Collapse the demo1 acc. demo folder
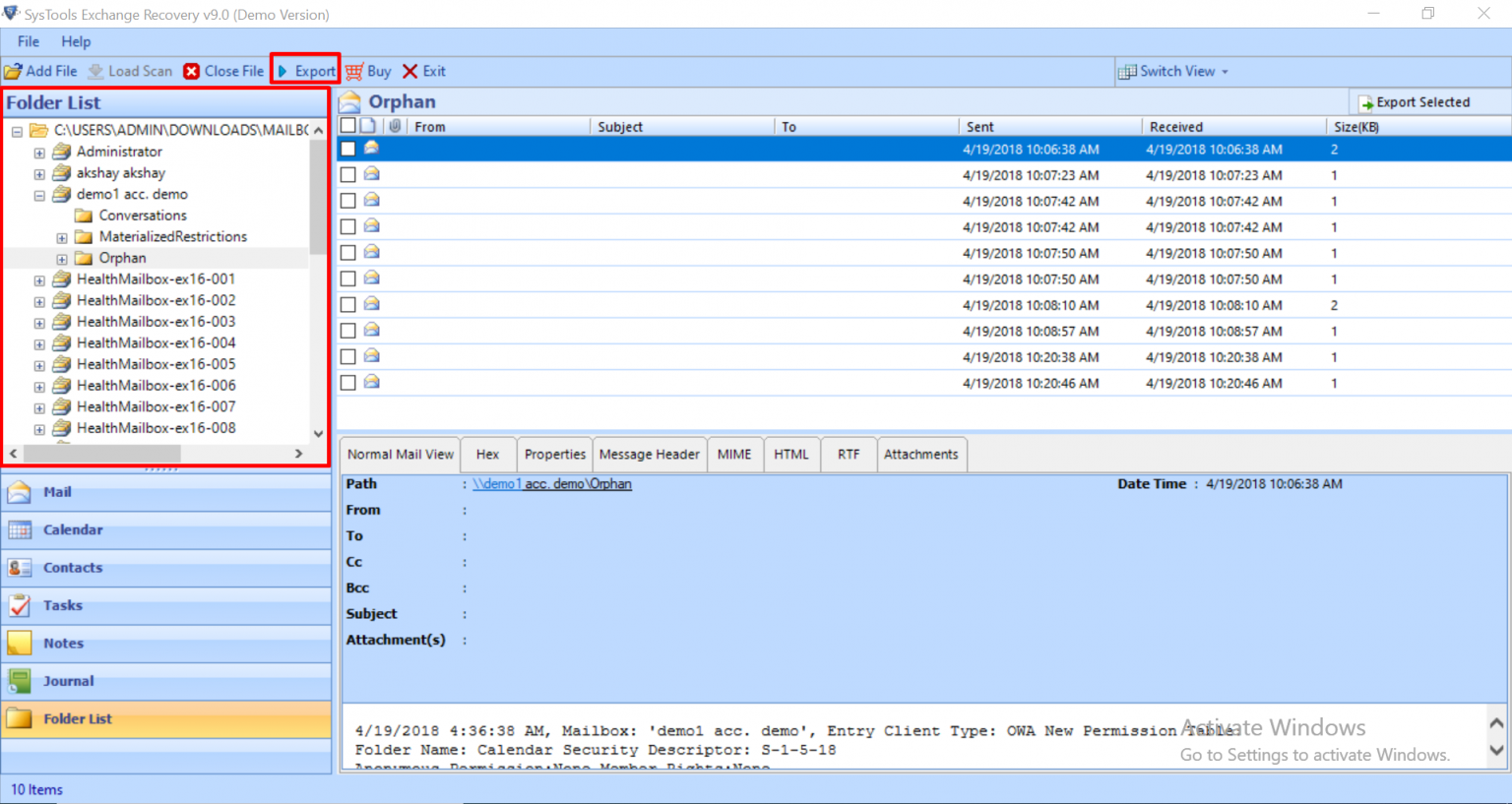This screenshot has width=1512, height=804. tap(38, 194)
